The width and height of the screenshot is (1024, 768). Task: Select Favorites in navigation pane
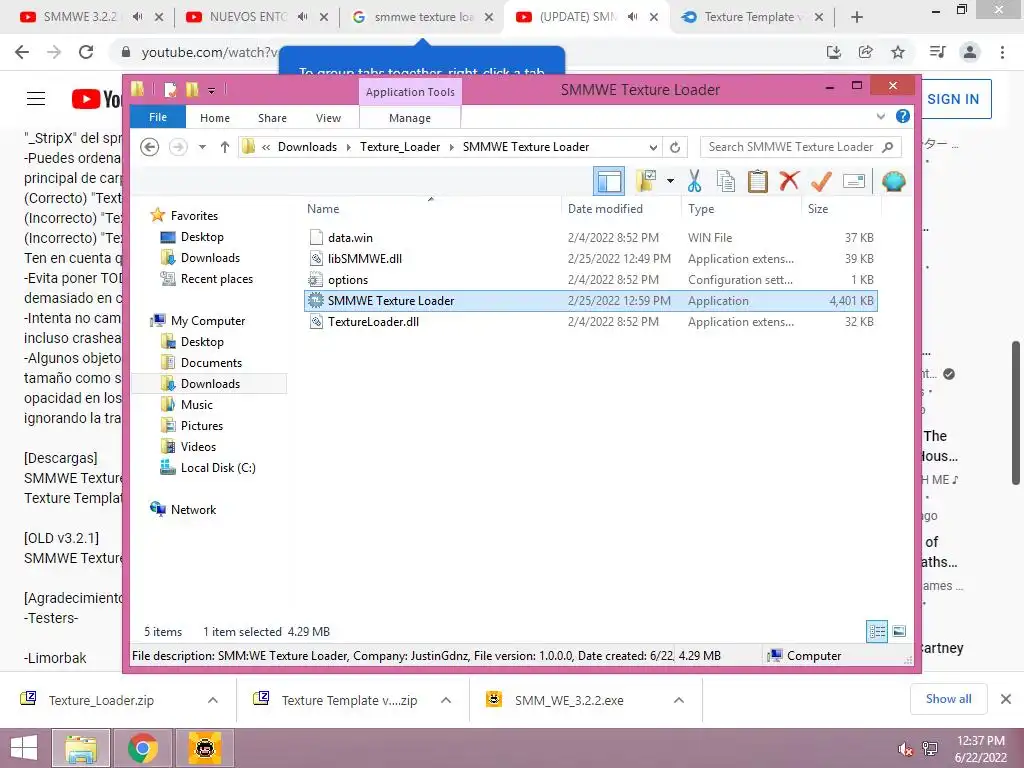click(194, 216)
